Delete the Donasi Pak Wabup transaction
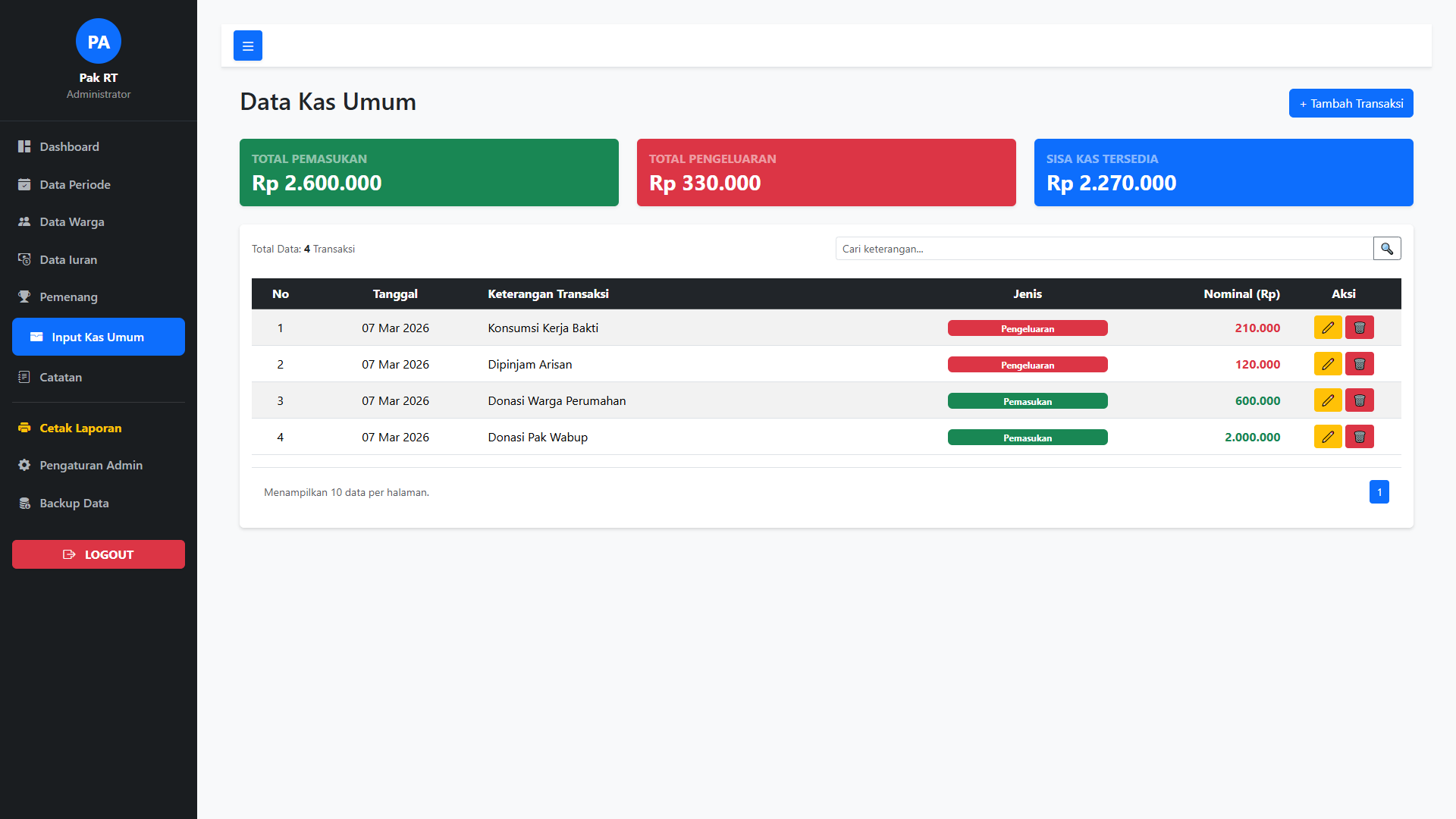This screenshot has height=819, width=1456. (1359, 437)
